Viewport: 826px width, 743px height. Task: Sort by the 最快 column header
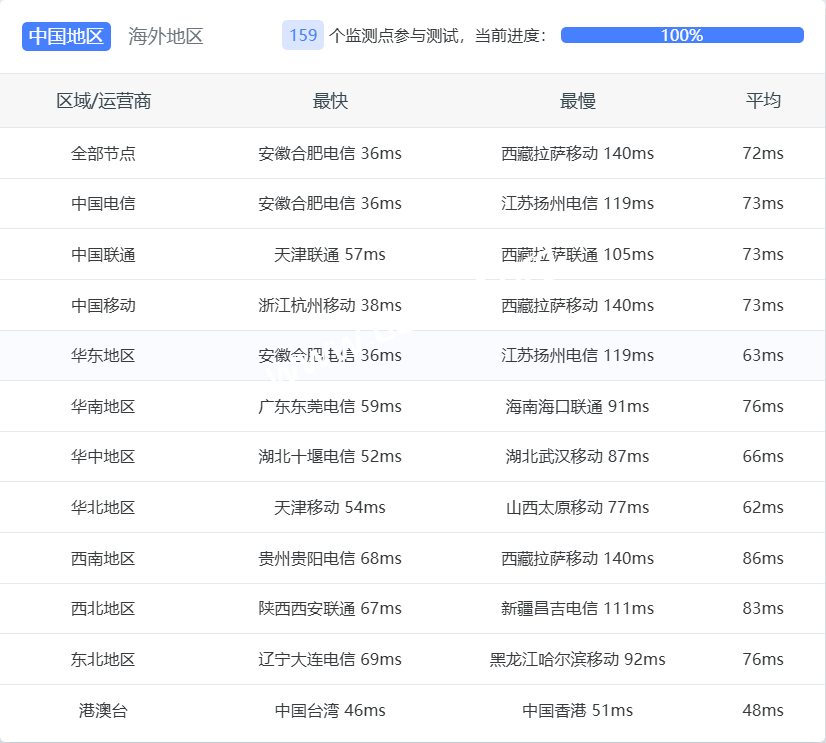coord(330,101)
